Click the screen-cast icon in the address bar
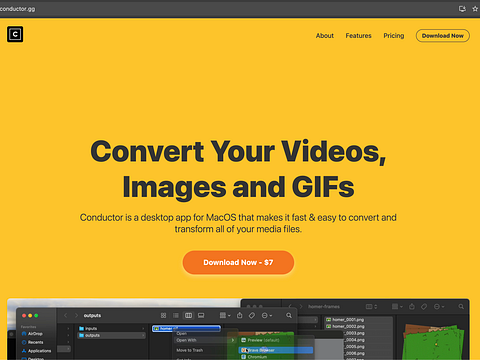Image resolution: width=480 pixels, height=360 pixels. 462,9
